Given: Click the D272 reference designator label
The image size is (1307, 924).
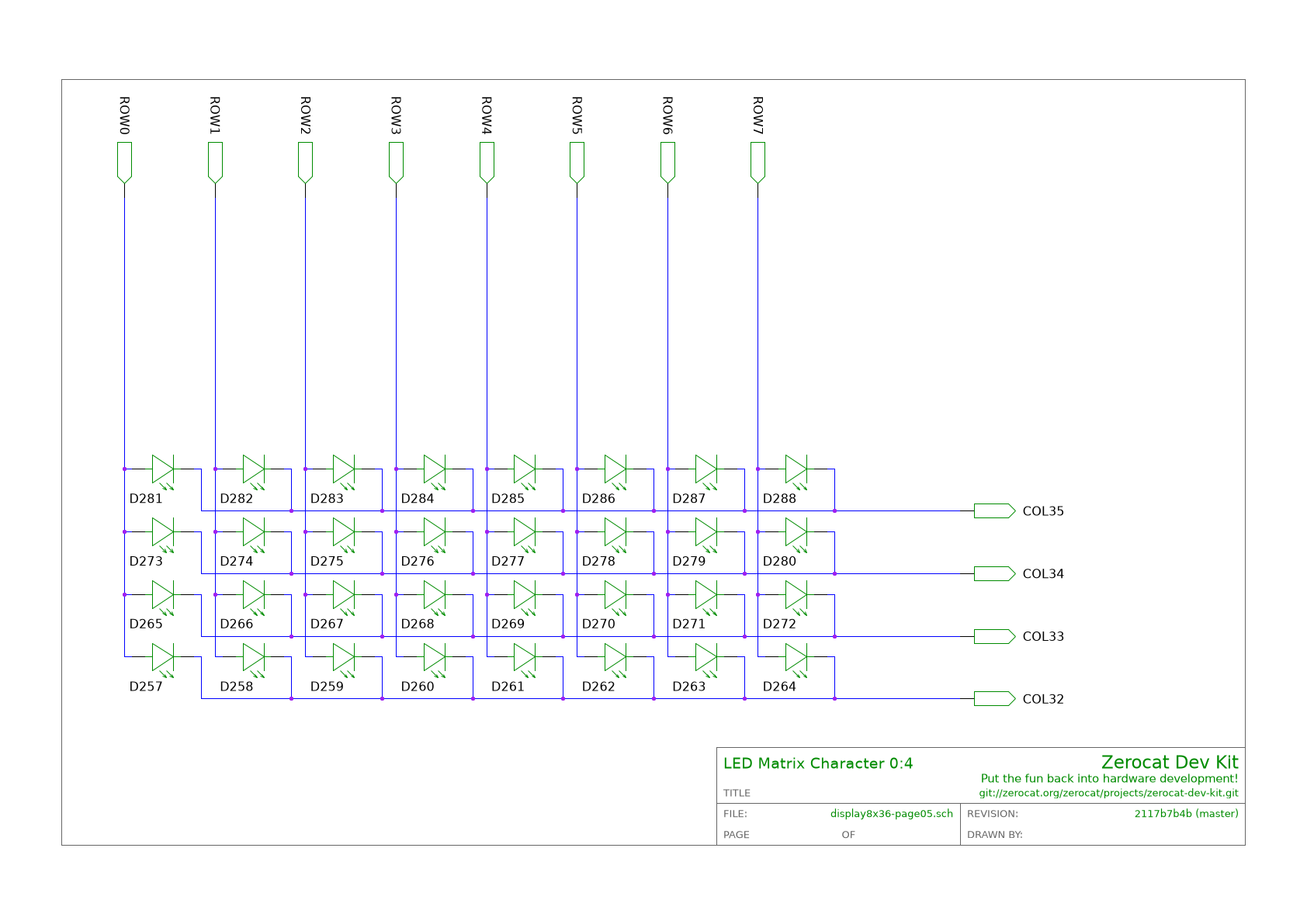Looking at the screenshot, I should [779, 624].
